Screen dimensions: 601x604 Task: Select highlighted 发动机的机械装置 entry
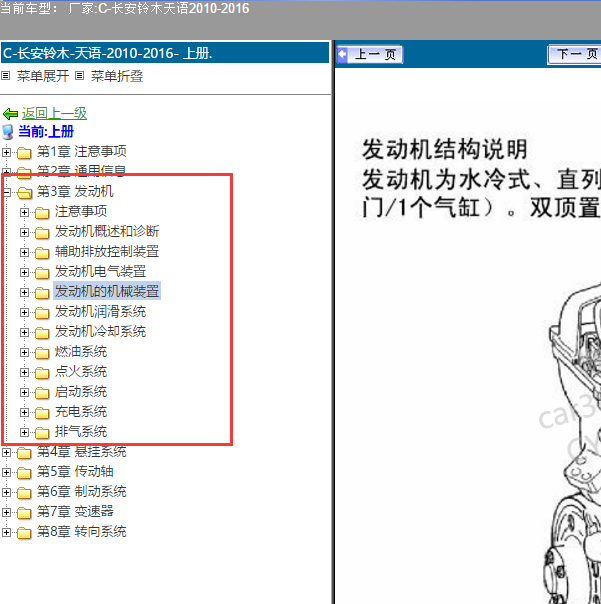click(x=107, y=291)
